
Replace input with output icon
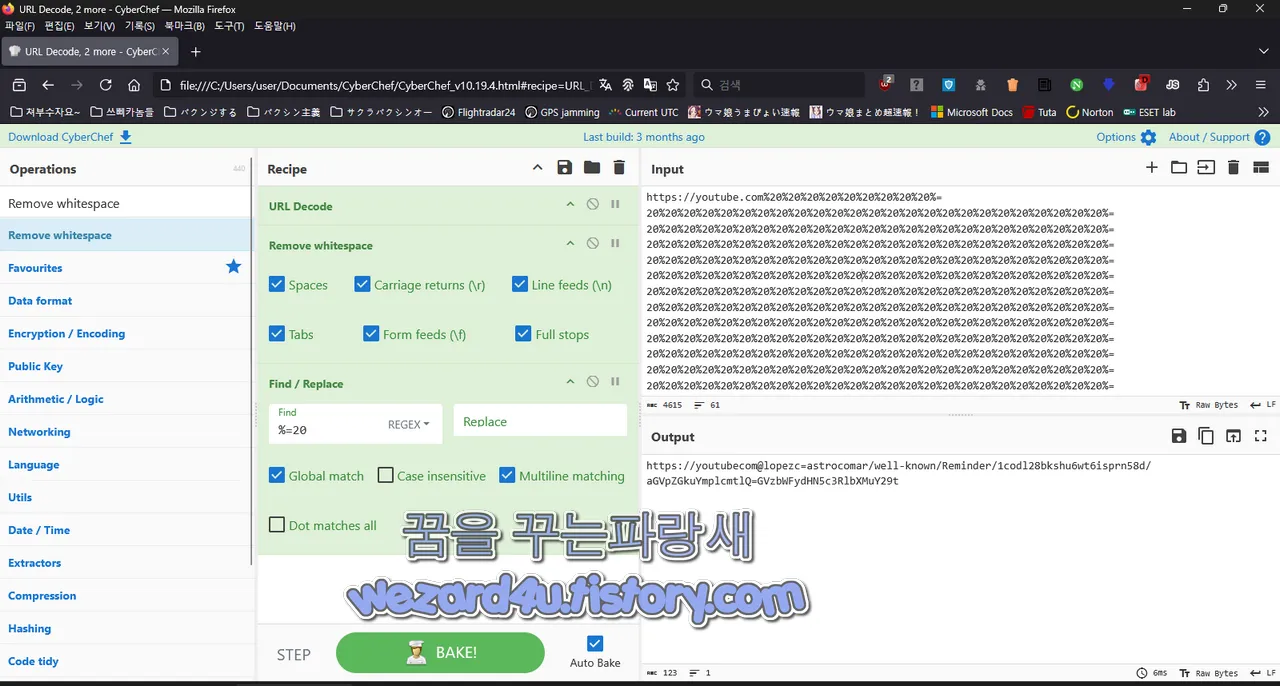[1233, 436]
